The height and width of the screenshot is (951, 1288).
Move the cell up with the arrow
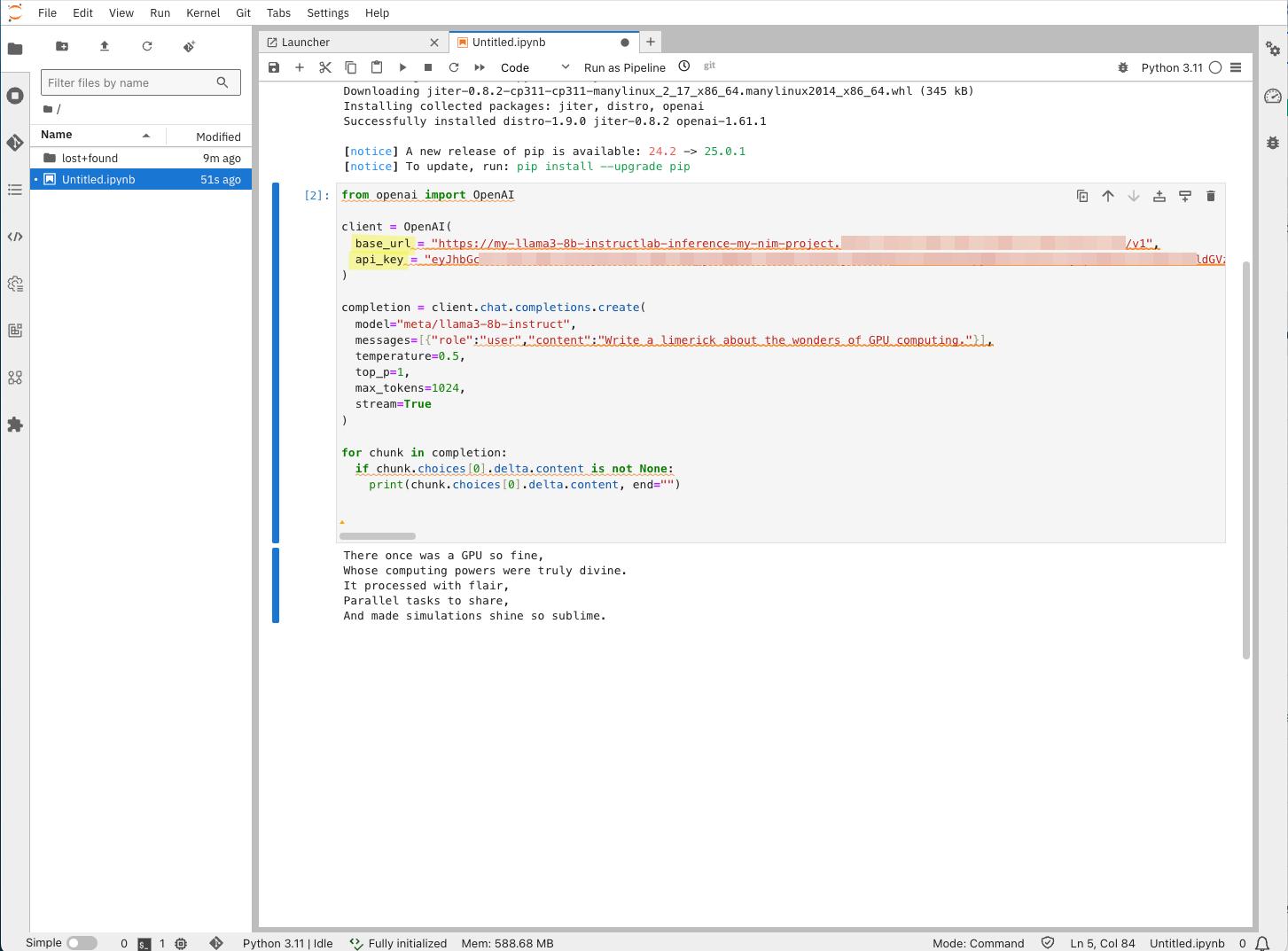1108,196
